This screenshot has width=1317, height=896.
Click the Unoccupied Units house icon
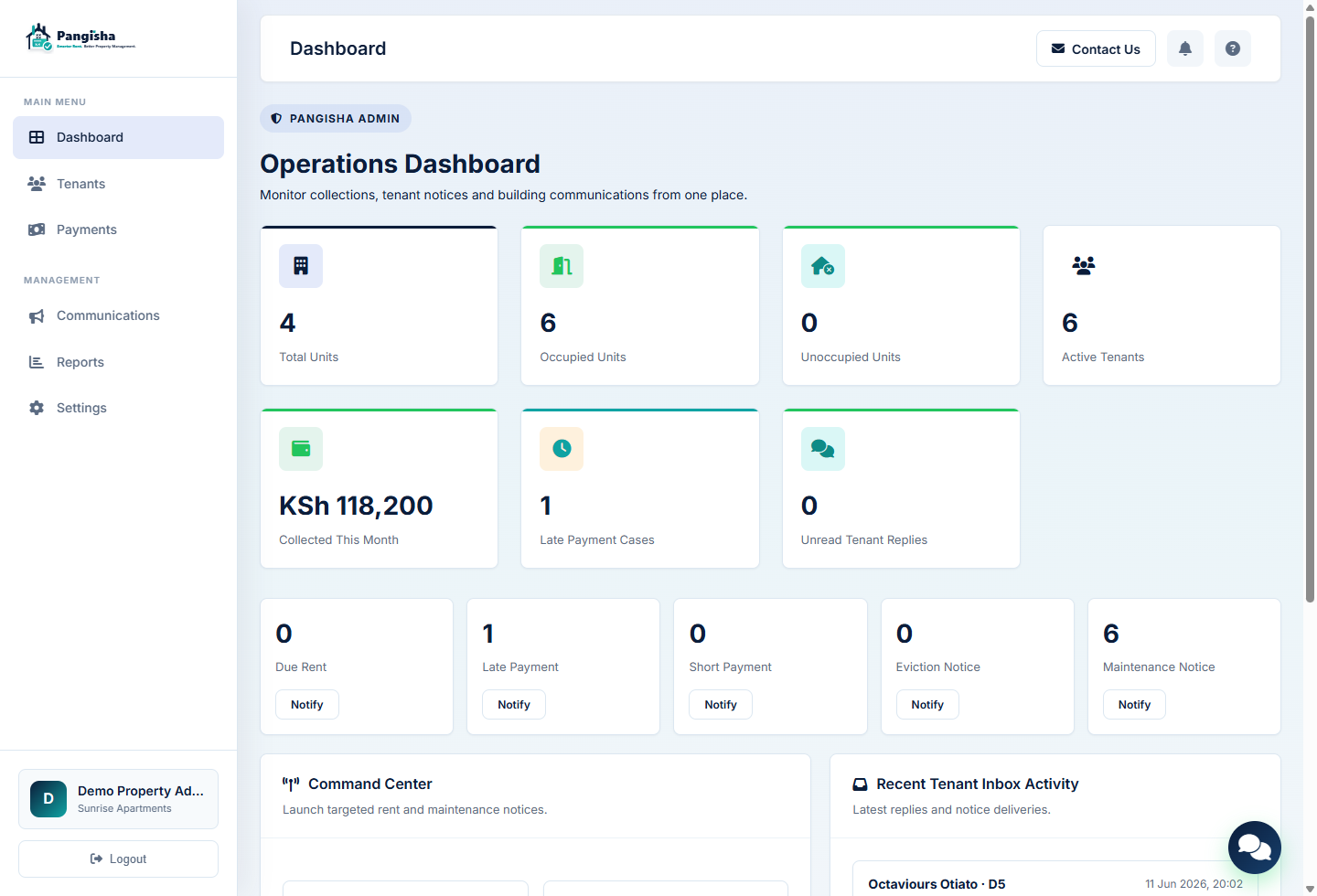click(823, 266)
